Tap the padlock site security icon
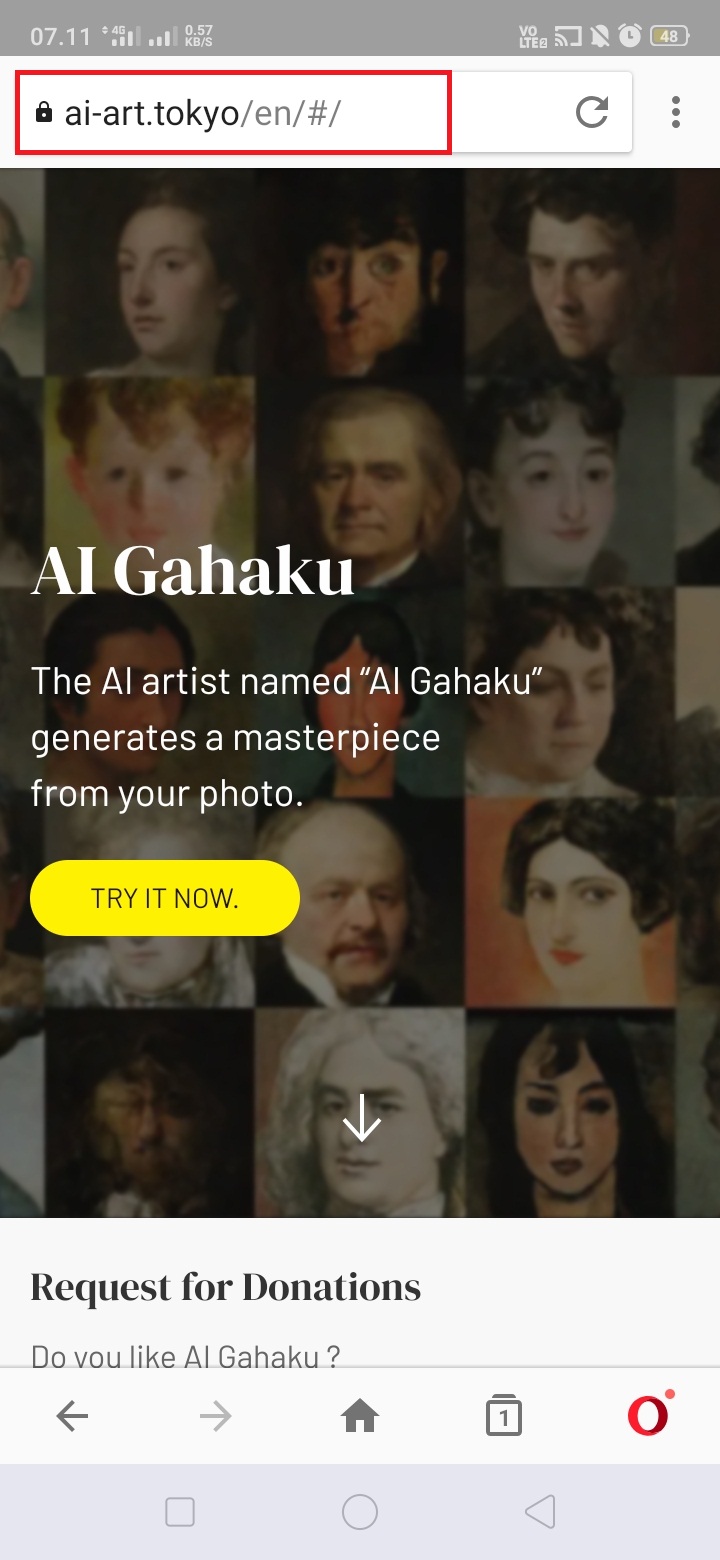 pyautogui.click(x=43, y=112)
